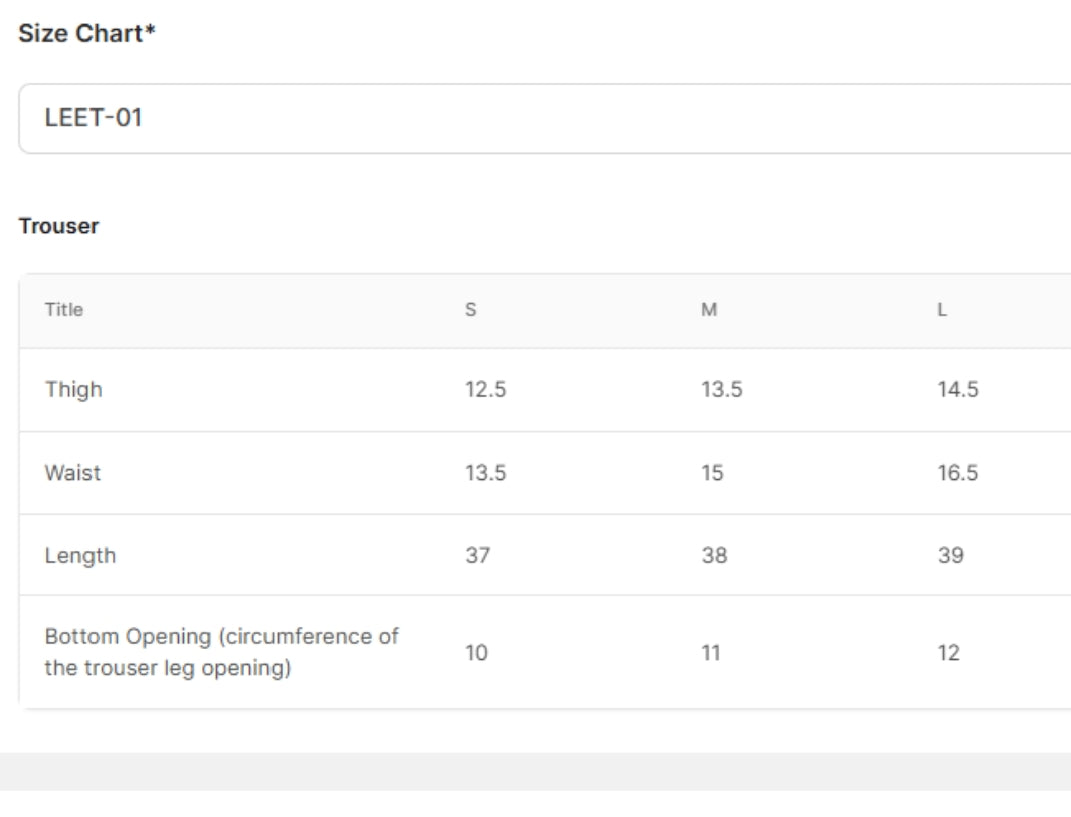Select Length value 39 for size L

950,555
